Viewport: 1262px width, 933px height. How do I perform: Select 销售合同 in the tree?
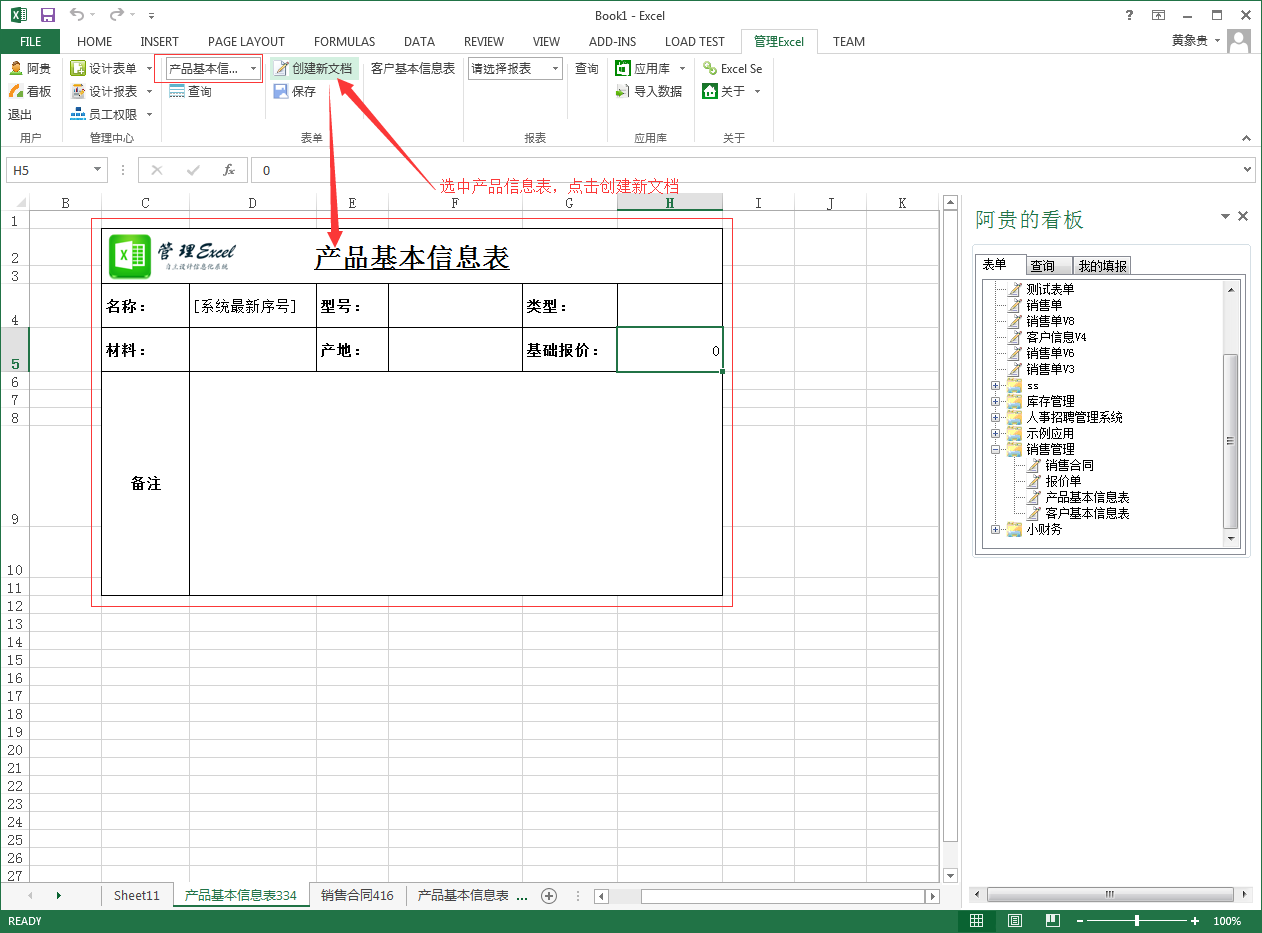click(x=1069, y=465)
